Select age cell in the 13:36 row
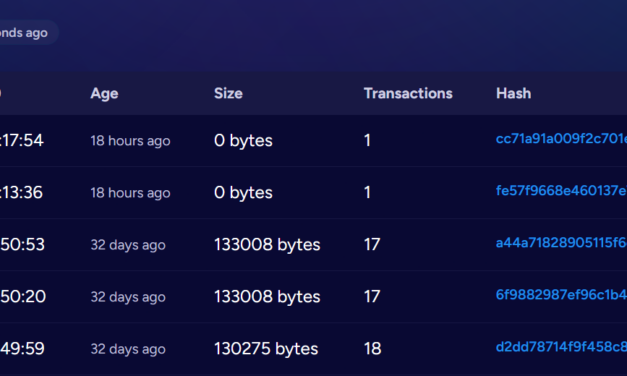 pyautogui.click(x=130, y=193)
